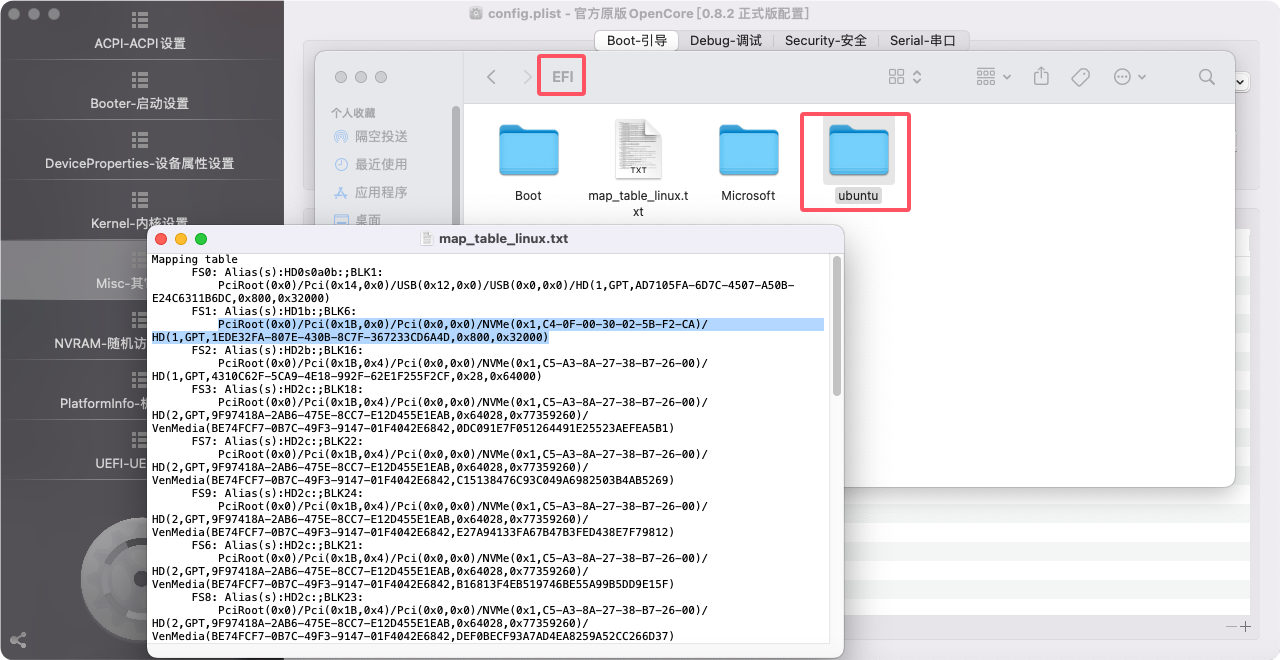The height and width of the screenshot is (660, 1280).
Task: Click the Mapping table heading text
Action: point(195,259)
